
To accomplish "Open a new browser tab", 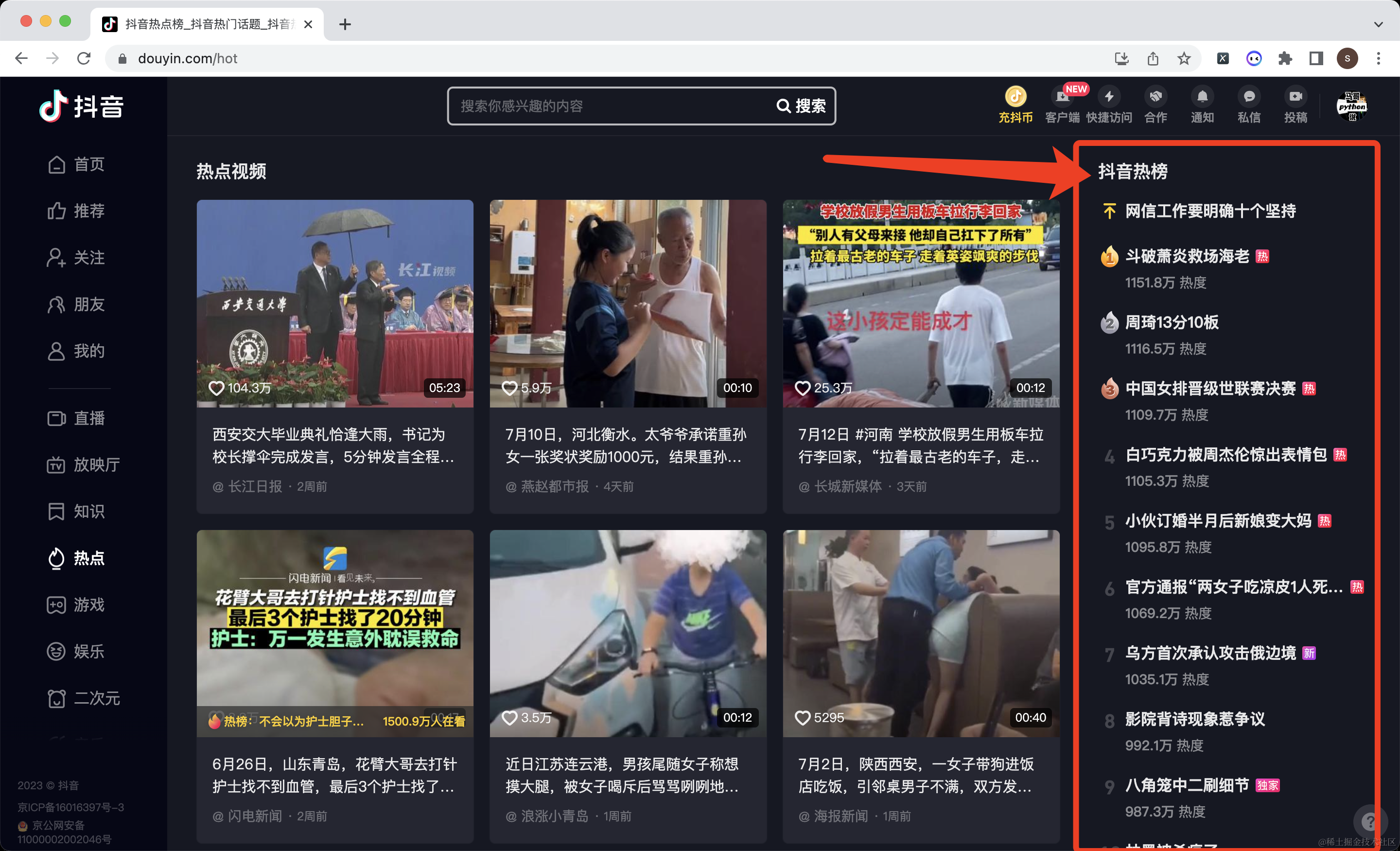I will [345, 24].
